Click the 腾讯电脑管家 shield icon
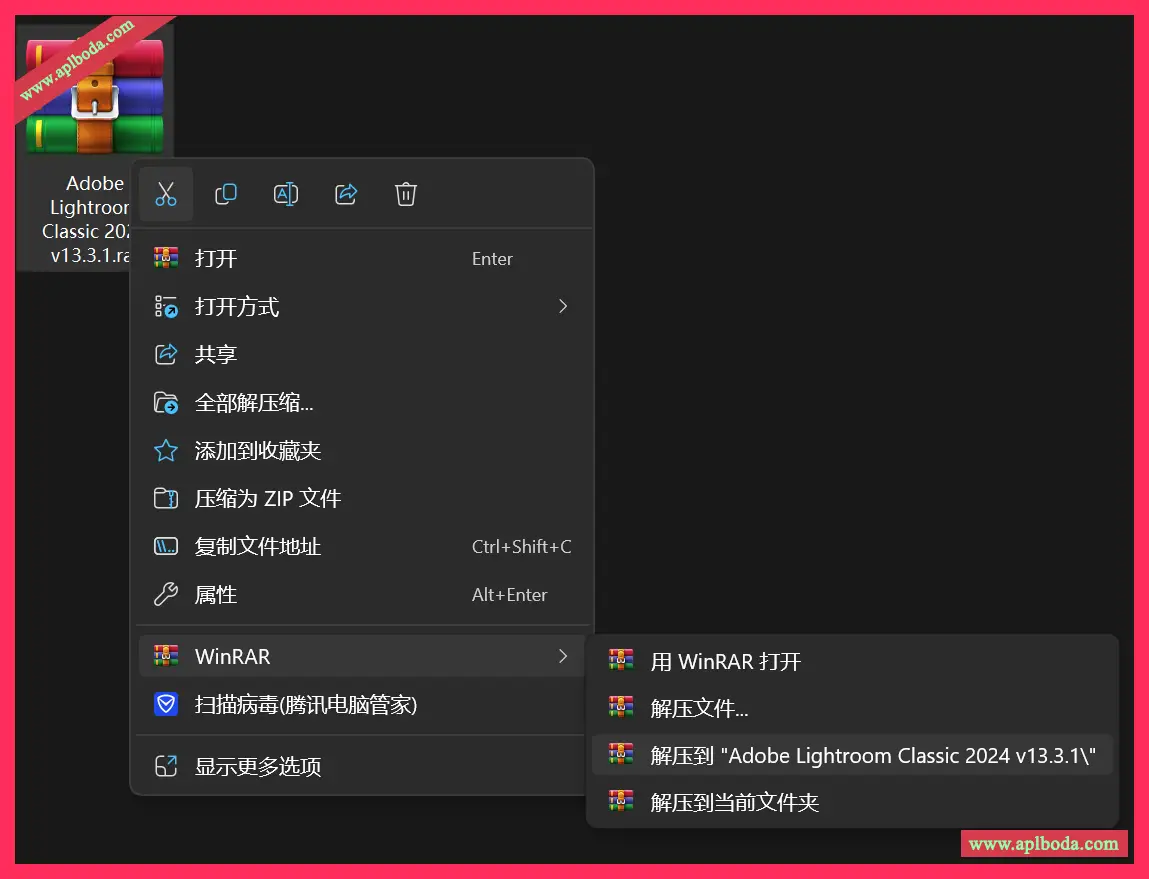This screenshot has width=1149, height=879. pyautogui.click(x=166, y=706)
